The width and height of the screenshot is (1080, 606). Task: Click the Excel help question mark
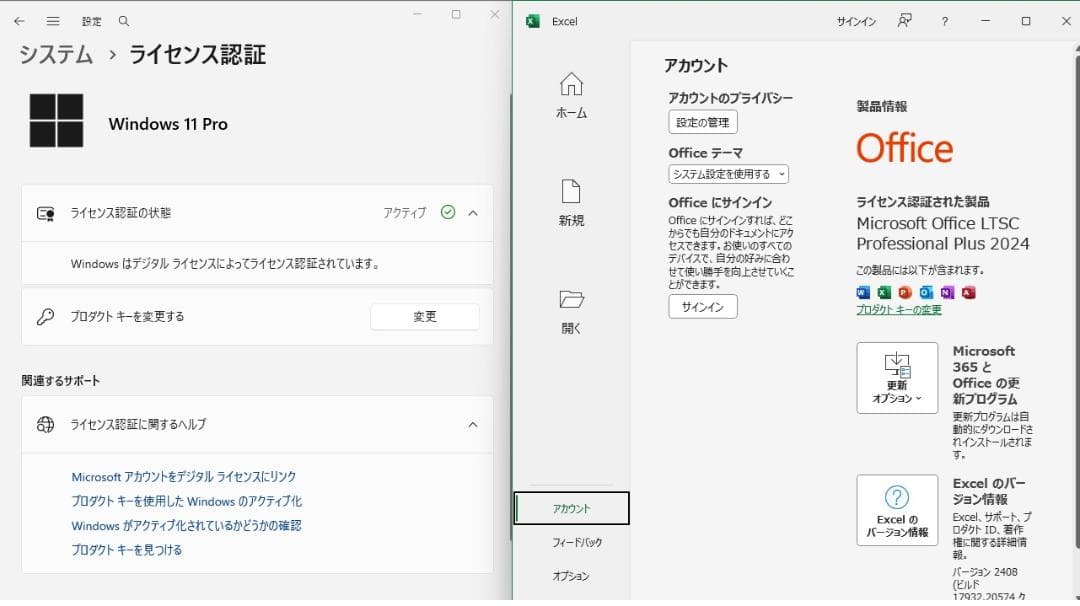click(x=945, y=21)
